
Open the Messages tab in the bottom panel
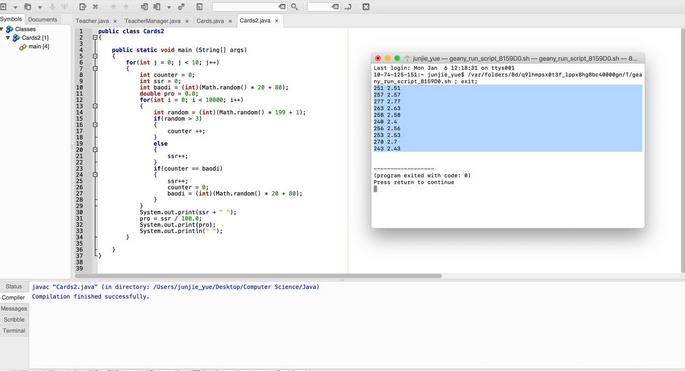14,309
